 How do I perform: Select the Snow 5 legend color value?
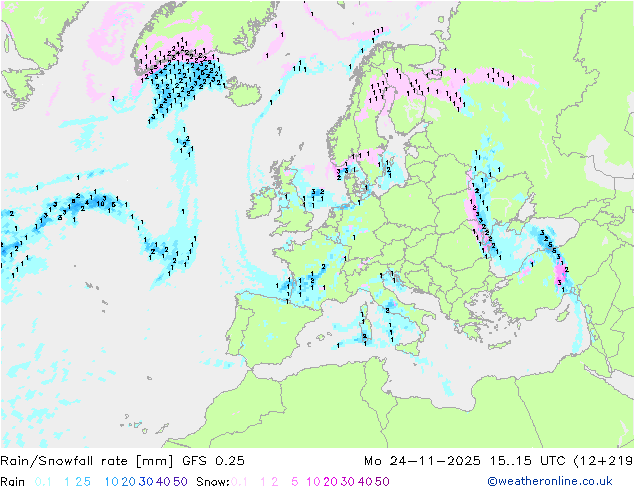coord(295,482)
